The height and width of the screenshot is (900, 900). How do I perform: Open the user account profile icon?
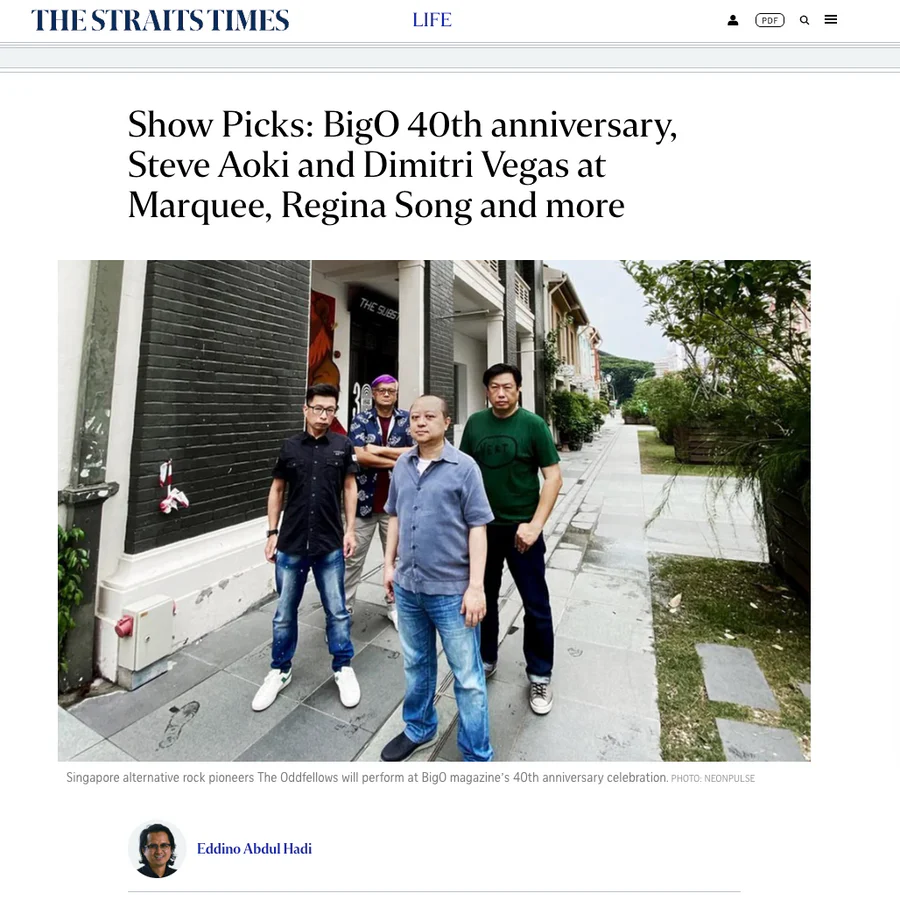coord(732,20)
